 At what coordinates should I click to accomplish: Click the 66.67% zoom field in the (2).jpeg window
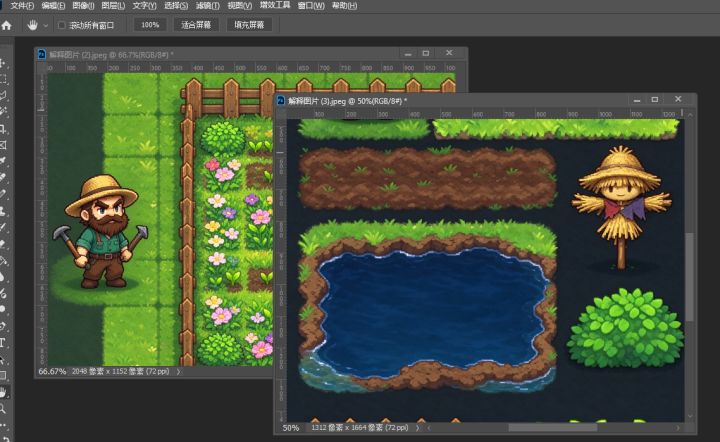tap(52, 371)
